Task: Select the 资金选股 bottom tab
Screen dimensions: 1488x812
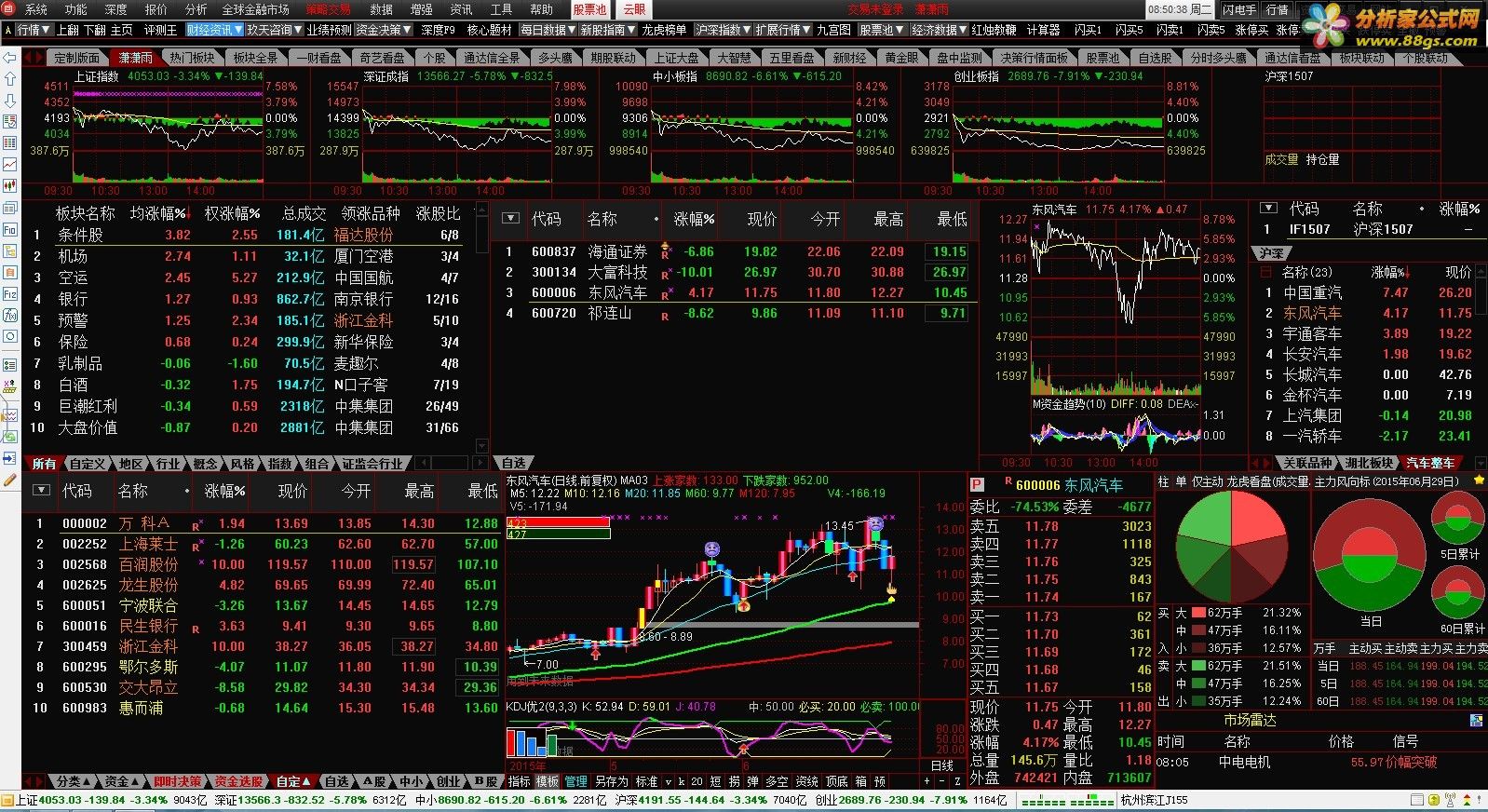Action: click(238, 781)
